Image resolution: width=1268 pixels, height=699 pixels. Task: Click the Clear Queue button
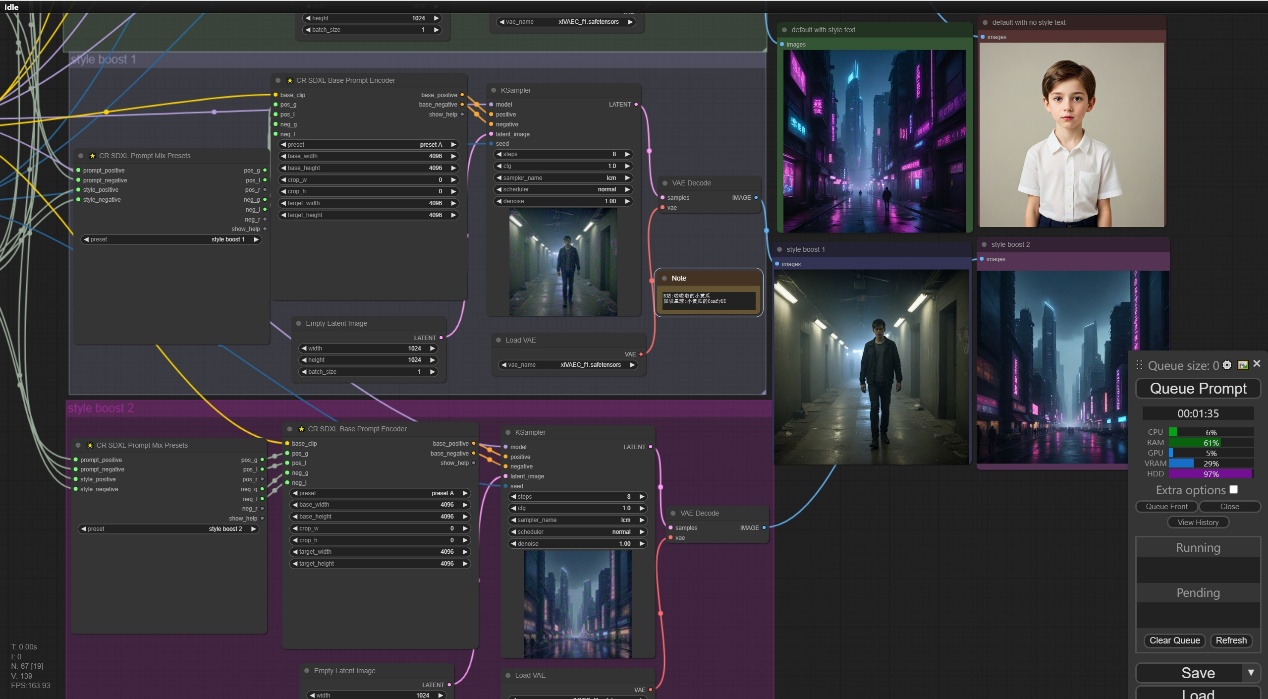pyautogui.click(x=1174, y=640)
